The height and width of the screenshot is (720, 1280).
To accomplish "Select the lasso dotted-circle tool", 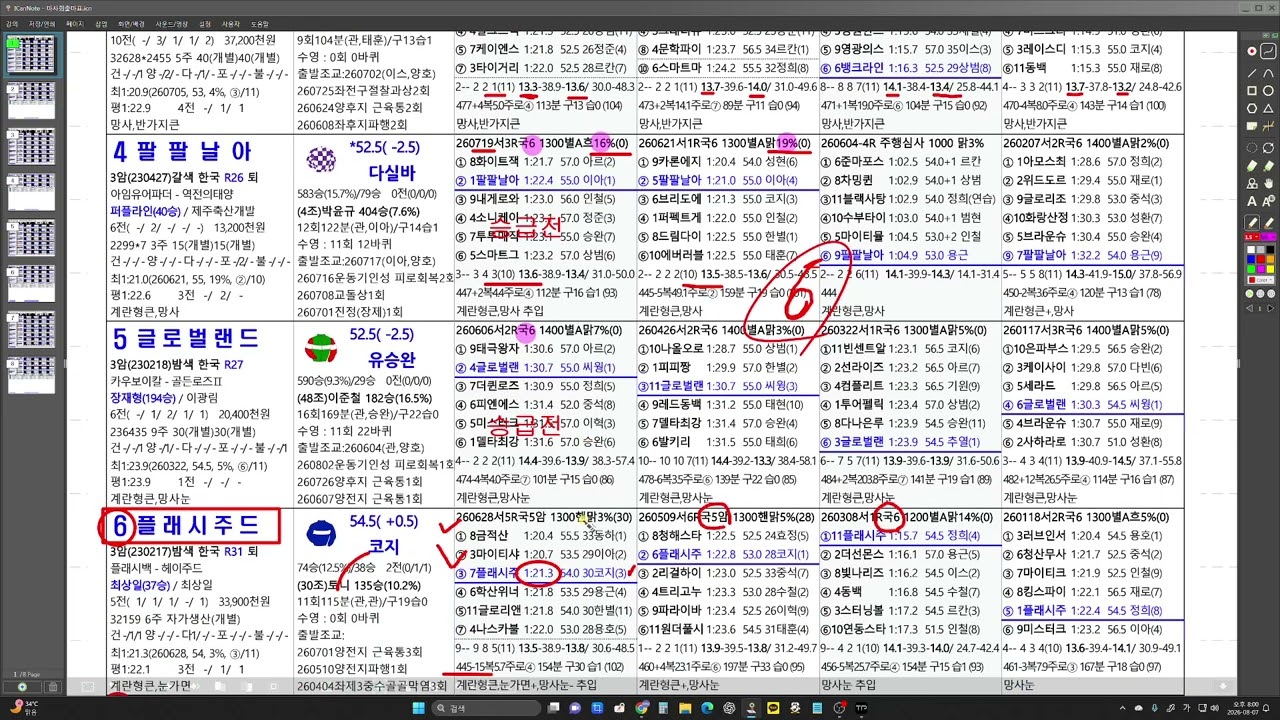I will coord(1251,147).
